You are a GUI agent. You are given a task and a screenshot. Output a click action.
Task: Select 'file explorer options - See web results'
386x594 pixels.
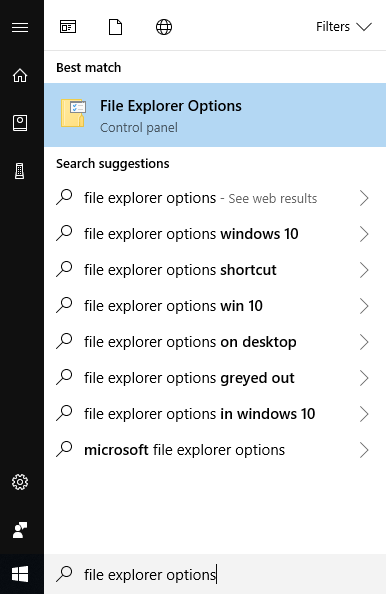coord(215,198)
